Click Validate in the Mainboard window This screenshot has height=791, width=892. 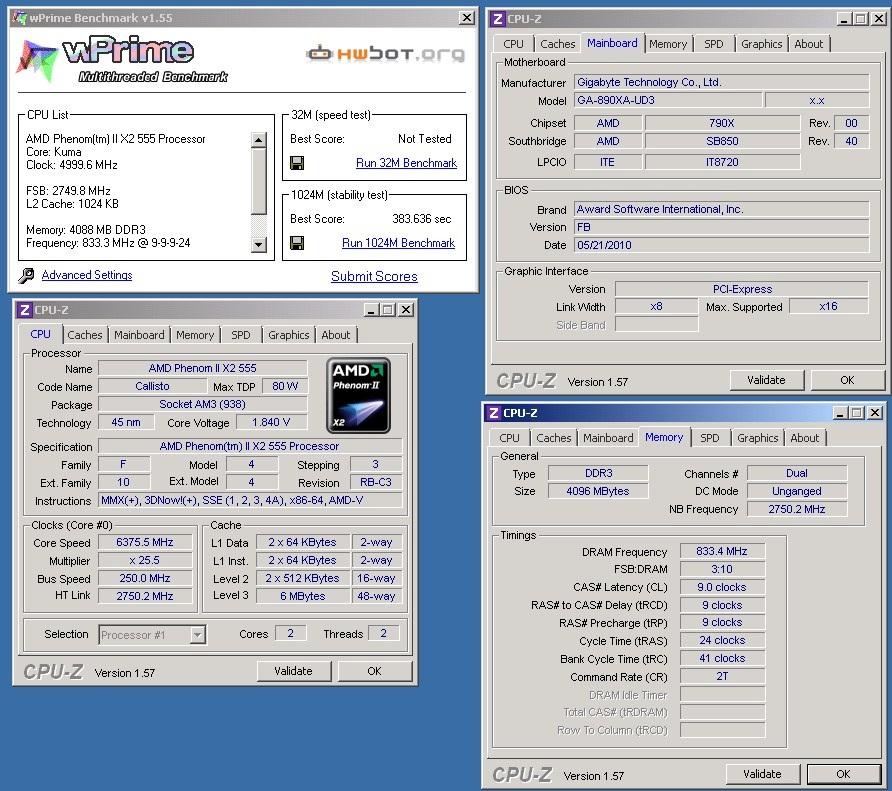pos(766,380)
